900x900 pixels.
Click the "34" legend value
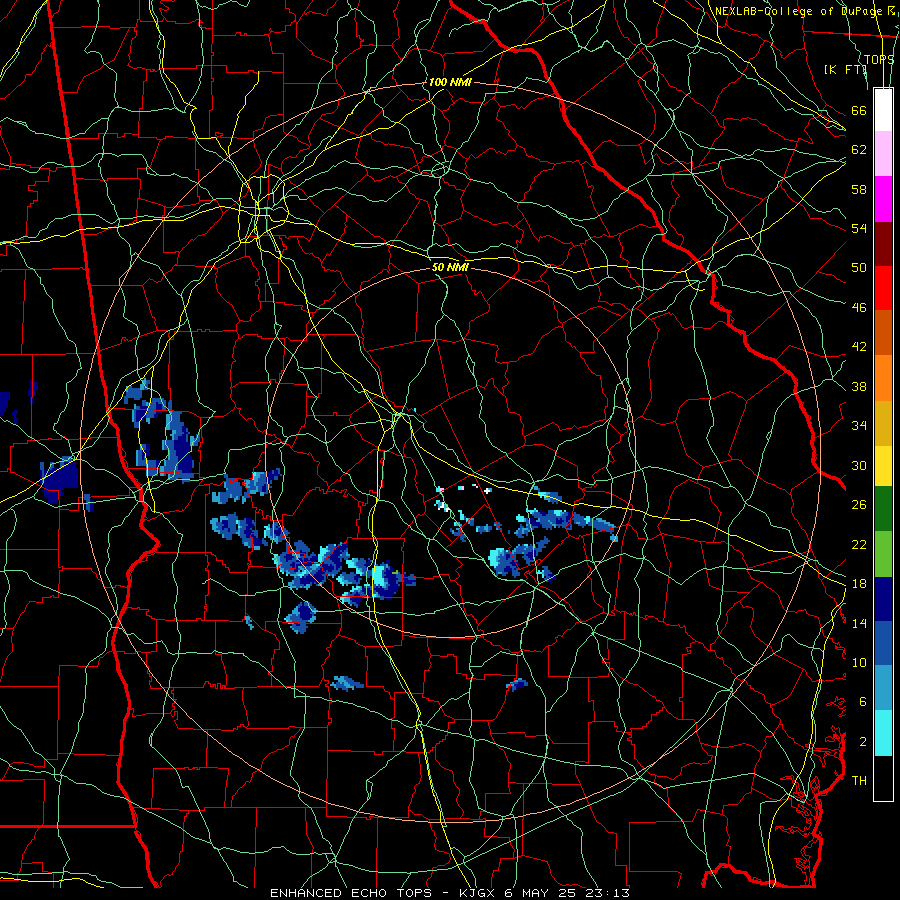tap(859, 426)
